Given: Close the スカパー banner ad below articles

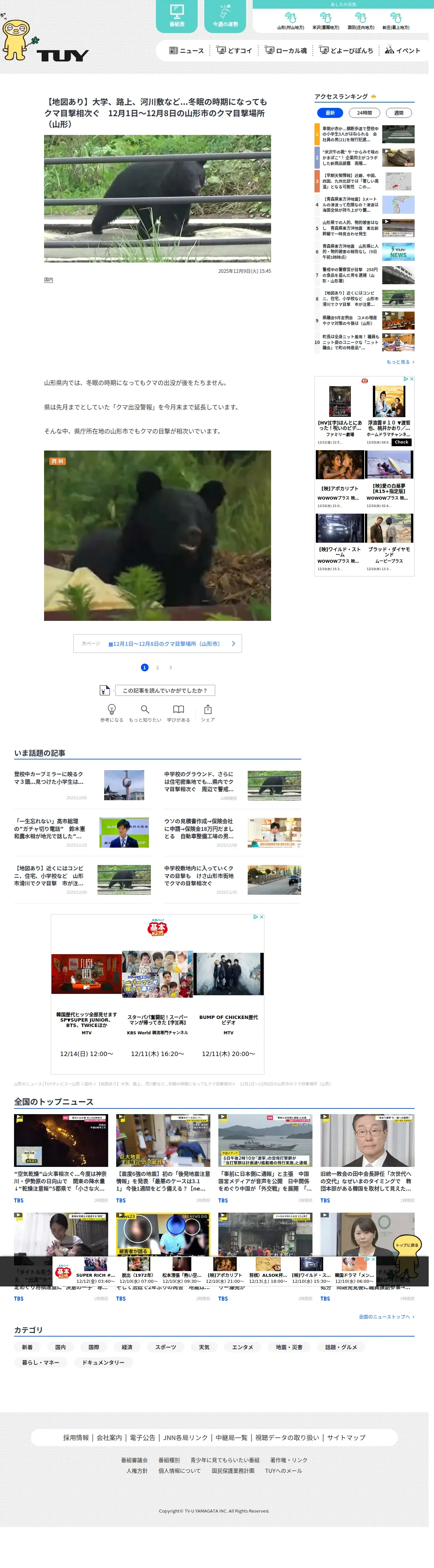Looking at the screenshot, I should [x=262, y=917].
